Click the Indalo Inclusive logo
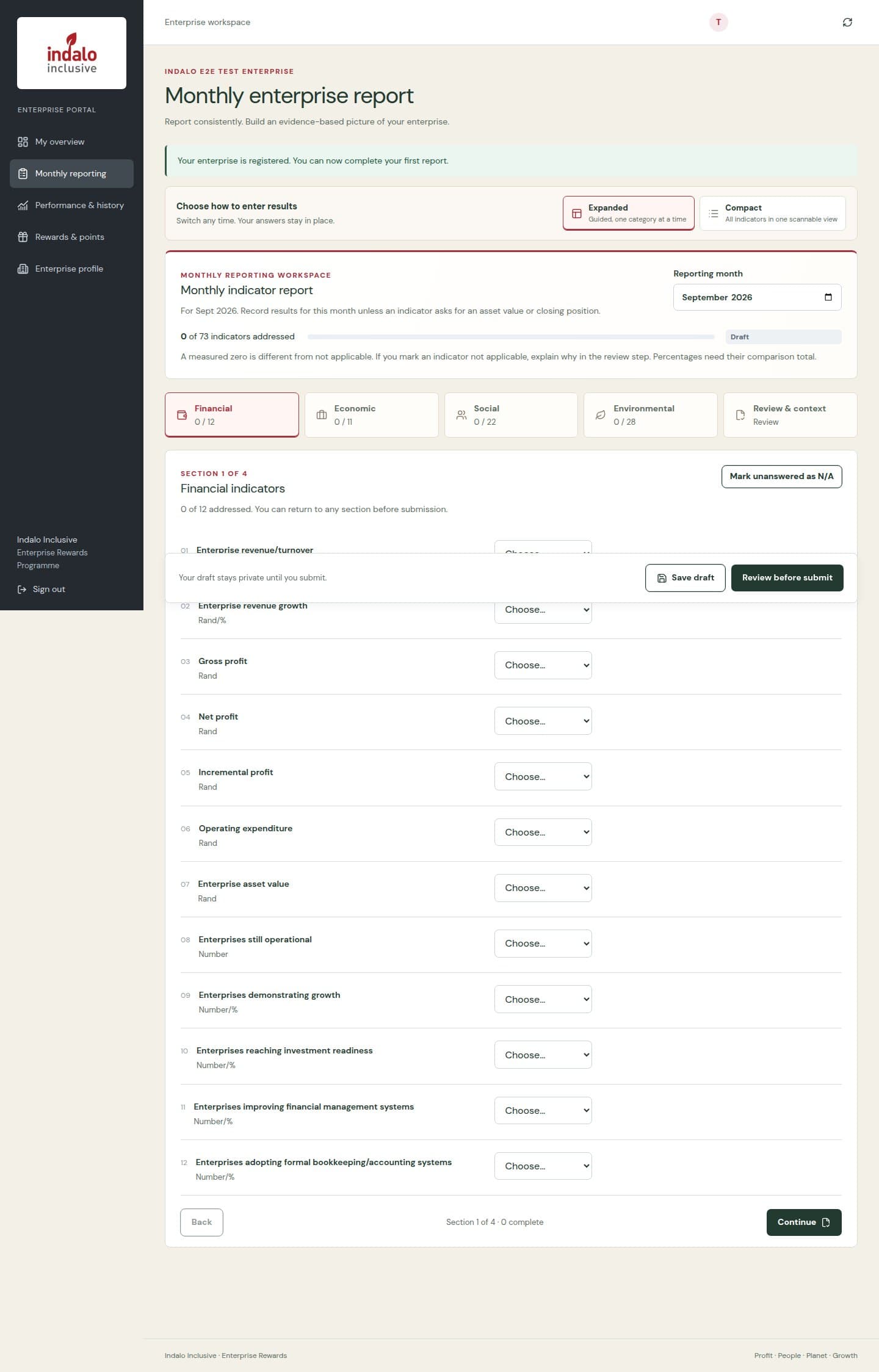Viewport: 879px width, 1372px height. [x=71, y=53]
